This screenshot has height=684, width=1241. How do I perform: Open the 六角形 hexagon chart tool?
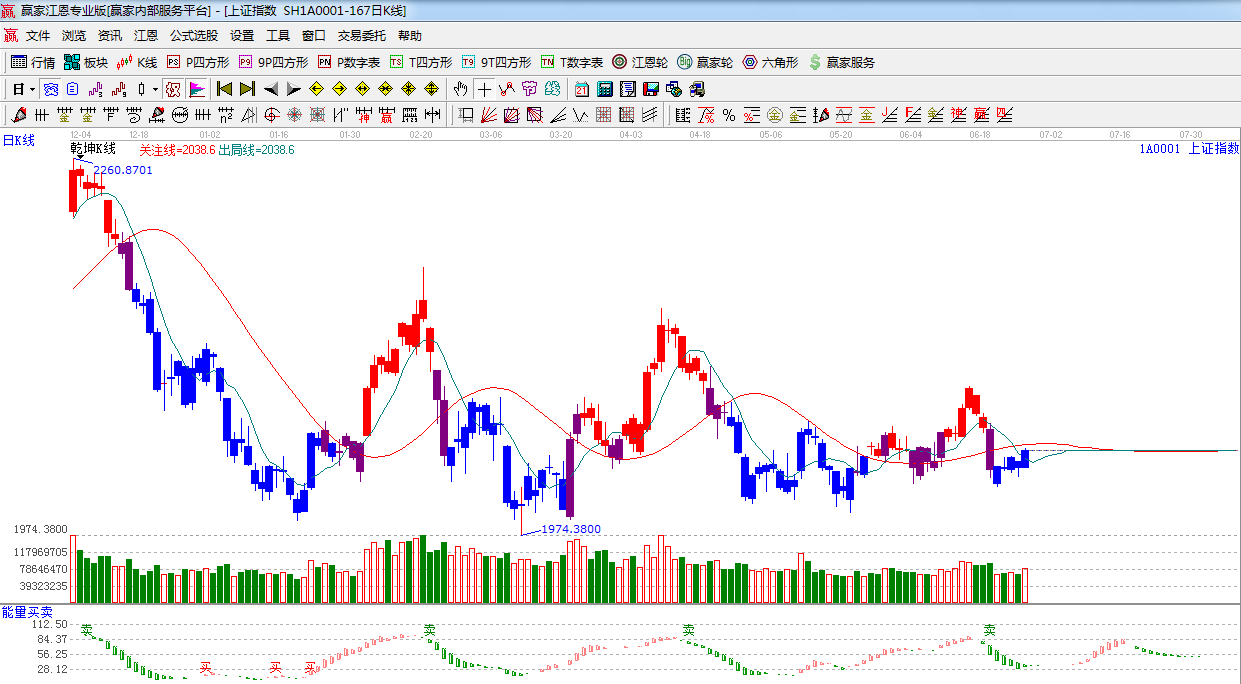[770, 62]
